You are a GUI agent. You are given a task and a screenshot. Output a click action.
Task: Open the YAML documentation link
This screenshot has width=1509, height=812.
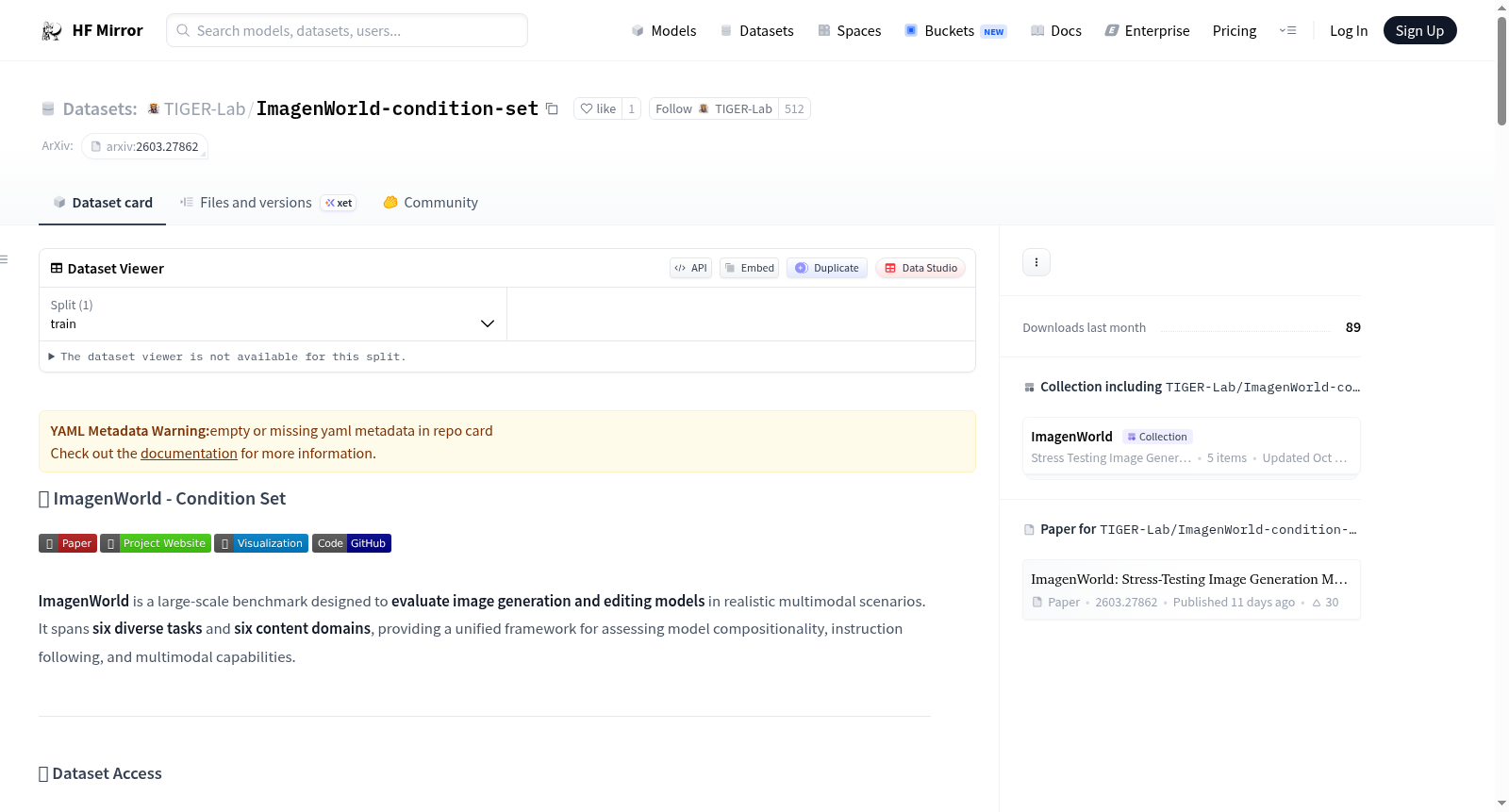pyautogui.click(x=189, y=454)
